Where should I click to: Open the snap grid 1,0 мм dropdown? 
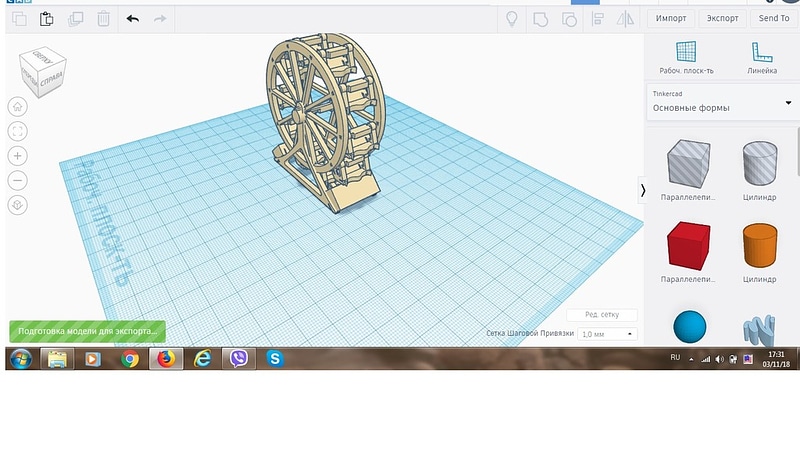[x=607, y=334]
